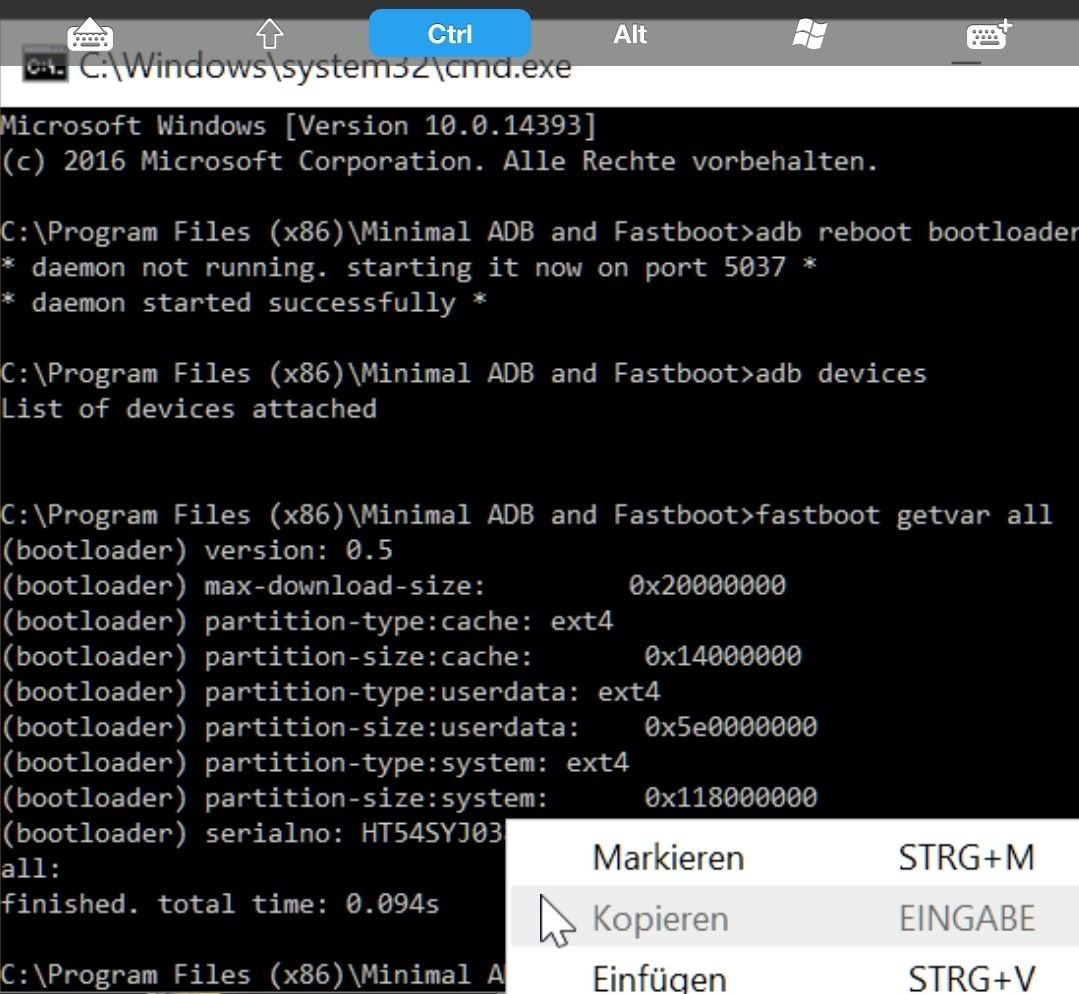Toggle the Ctrl modifier key
The width and height of the screenshot is (1079, 994).
[x=449, y=34]
